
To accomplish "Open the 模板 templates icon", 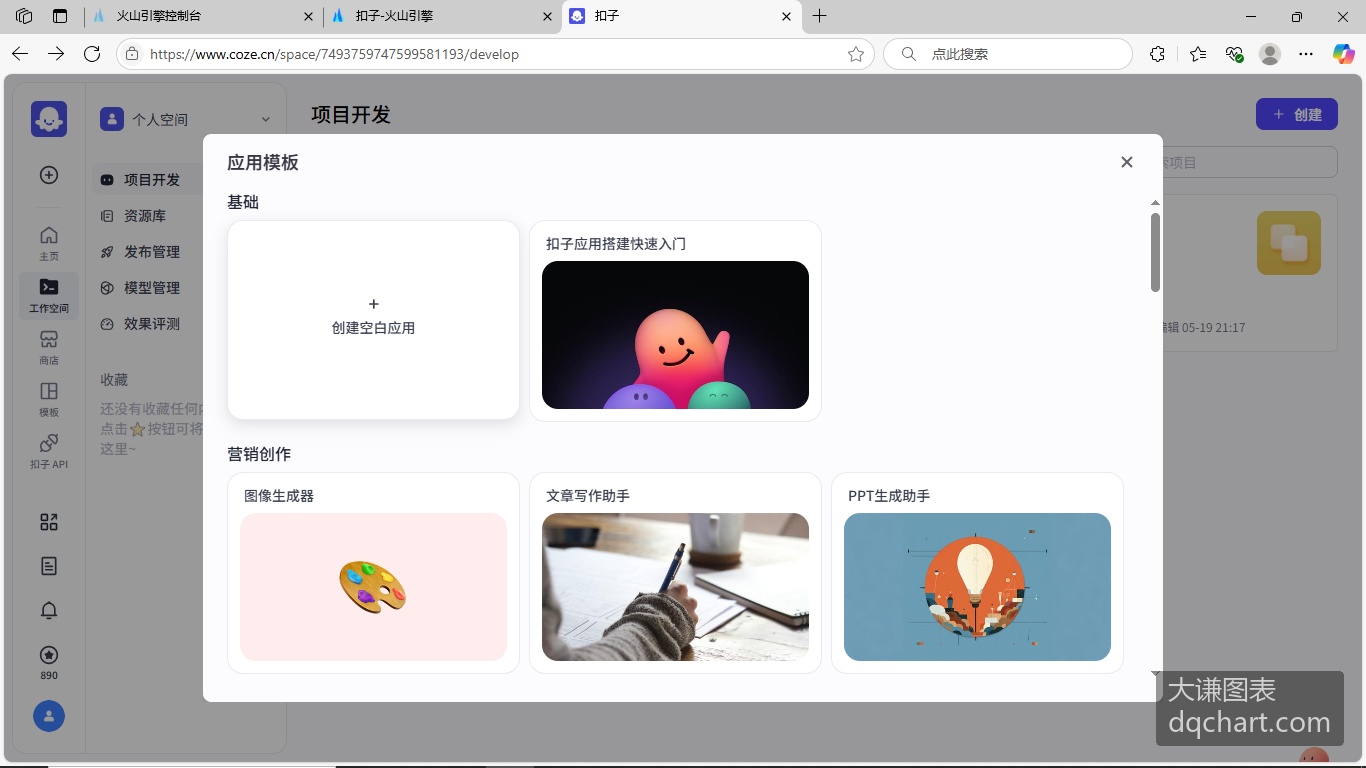I will 49,399.
